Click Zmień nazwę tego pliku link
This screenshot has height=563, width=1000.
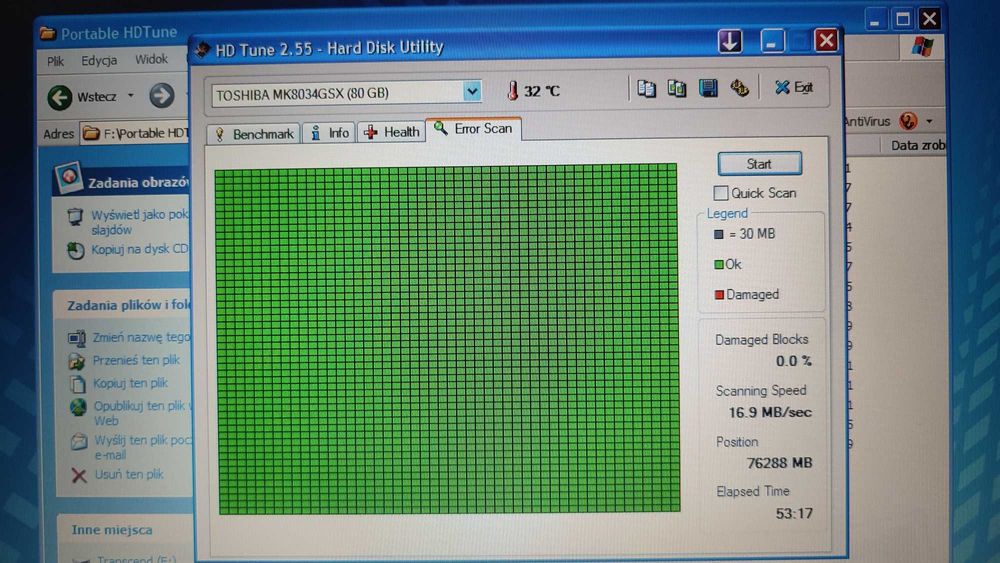[141, 337]
